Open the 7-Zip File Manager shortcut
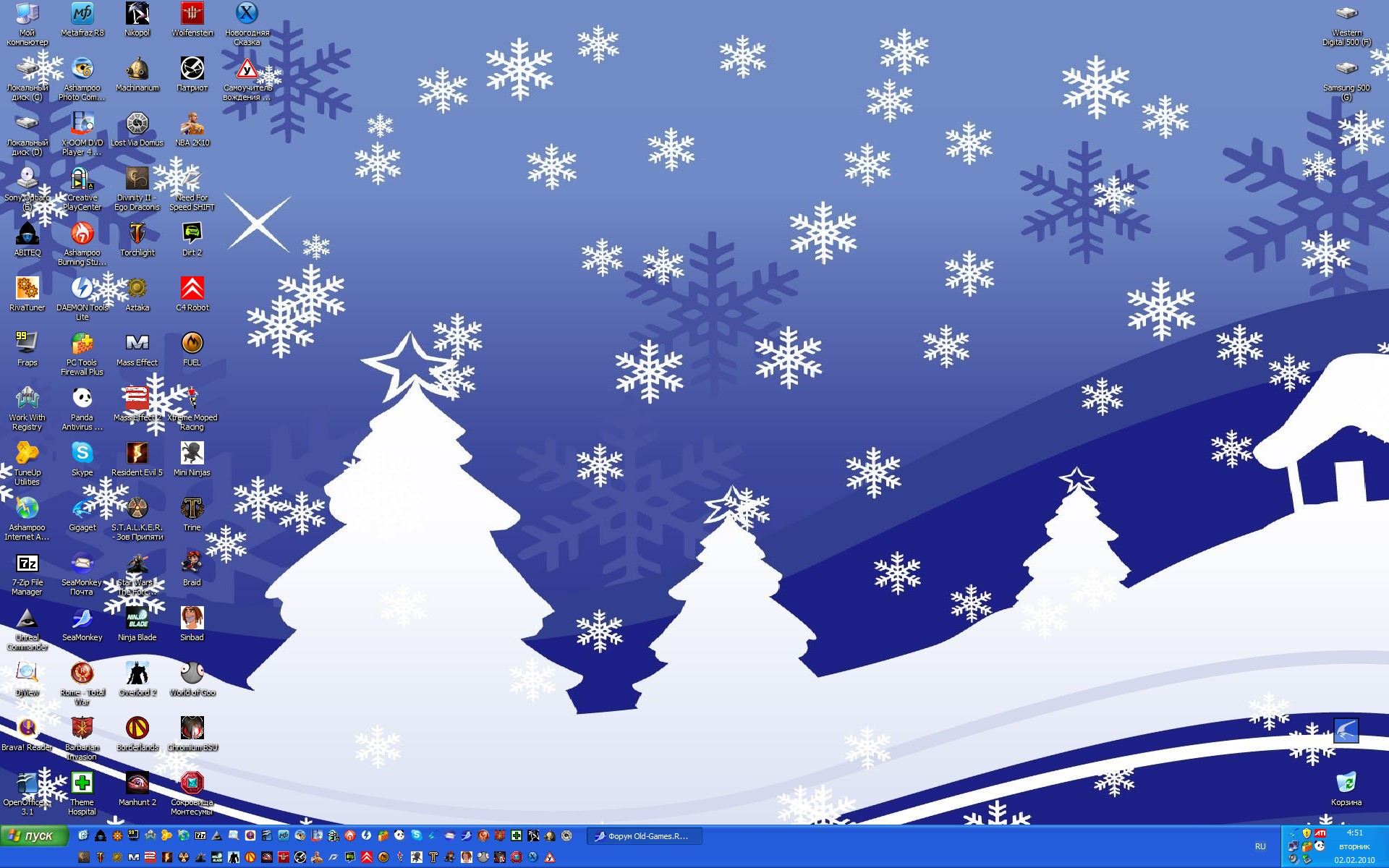 coord(27,563)
